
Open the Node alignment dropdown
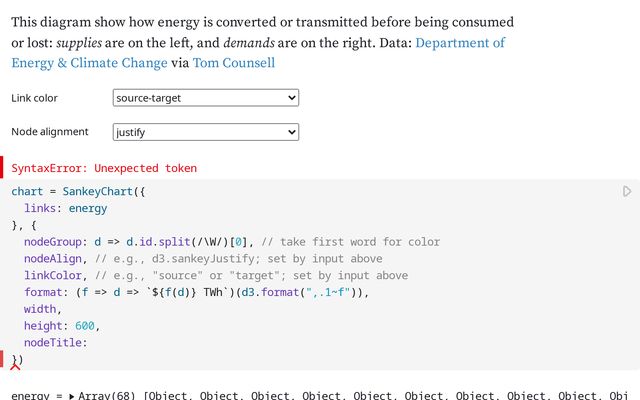tap(206, 131)
